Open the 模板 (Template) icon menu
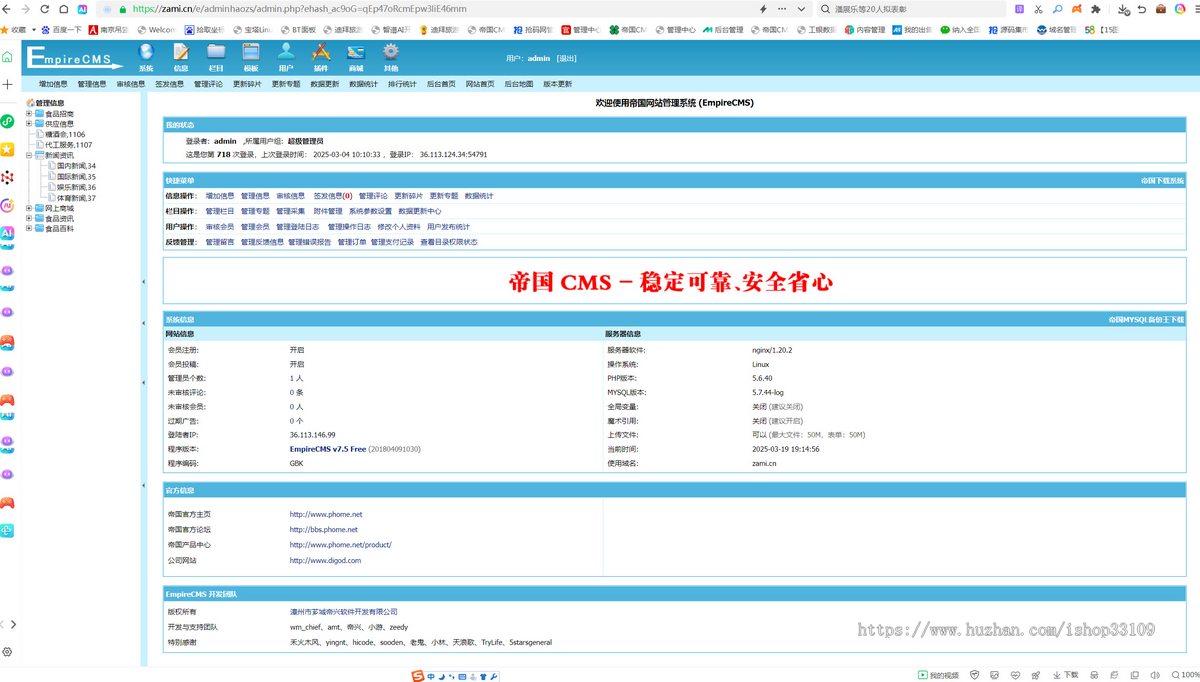 point(251,58)
